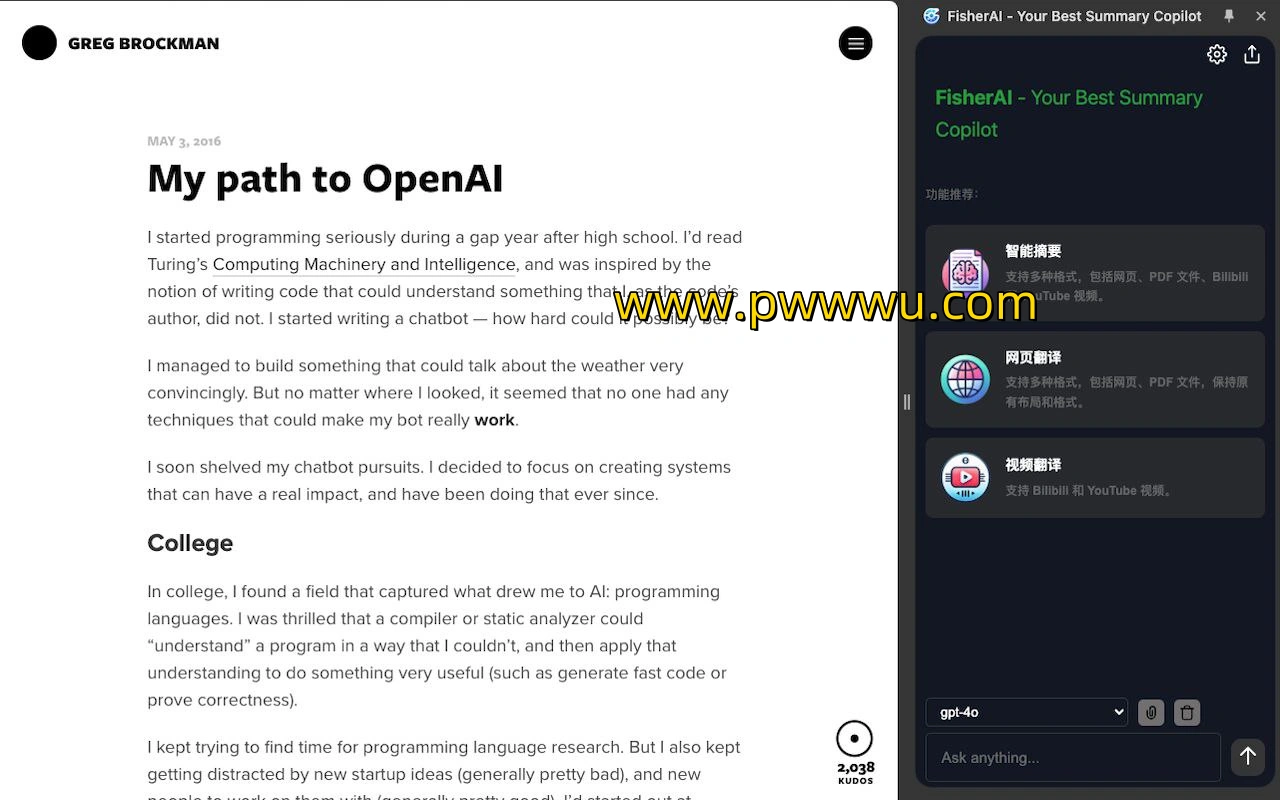
Task: Focus the Ask anything input field
Action: click(1073, 757)
